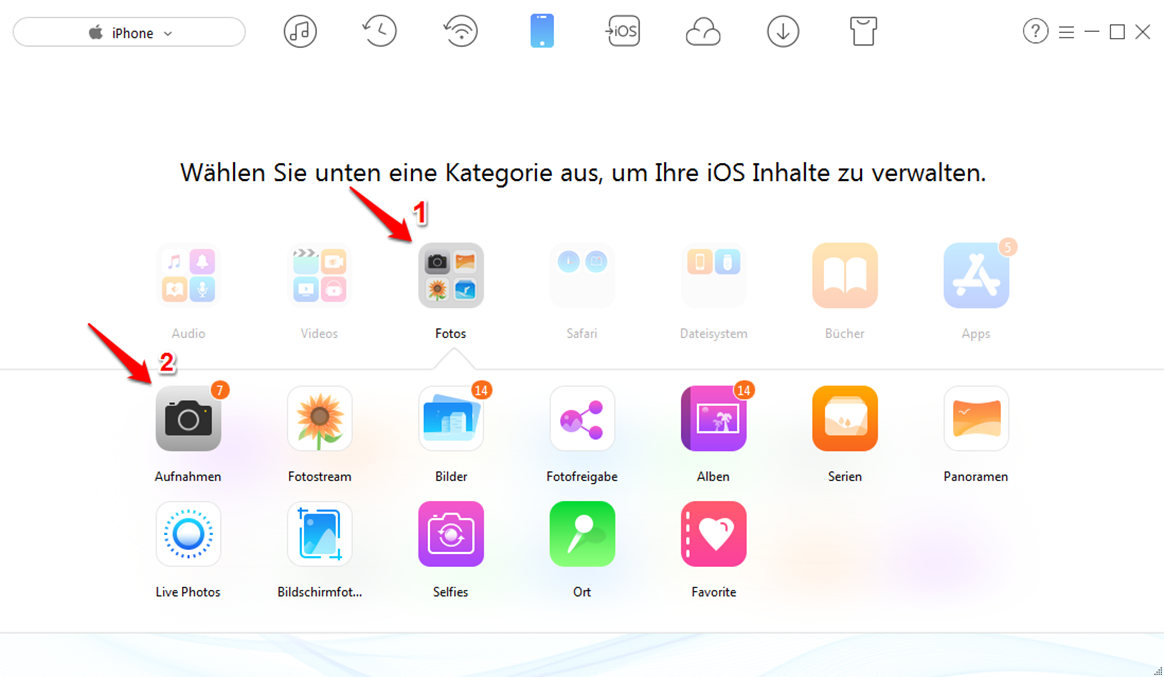Select the Bücher category
Image resolution: width=1164 pixels, height=677 pixels.
(845, 275)
